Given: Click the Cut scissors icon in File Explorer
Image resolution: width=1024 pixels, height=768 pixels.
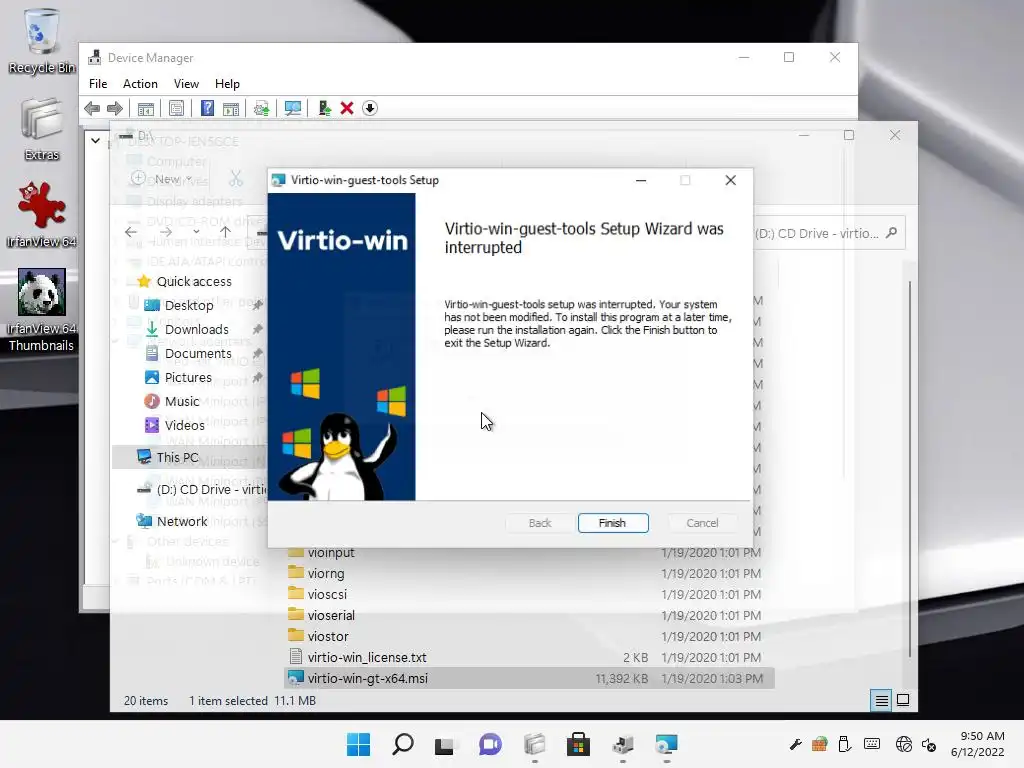Looking at the screenshot, I should 236,178.
